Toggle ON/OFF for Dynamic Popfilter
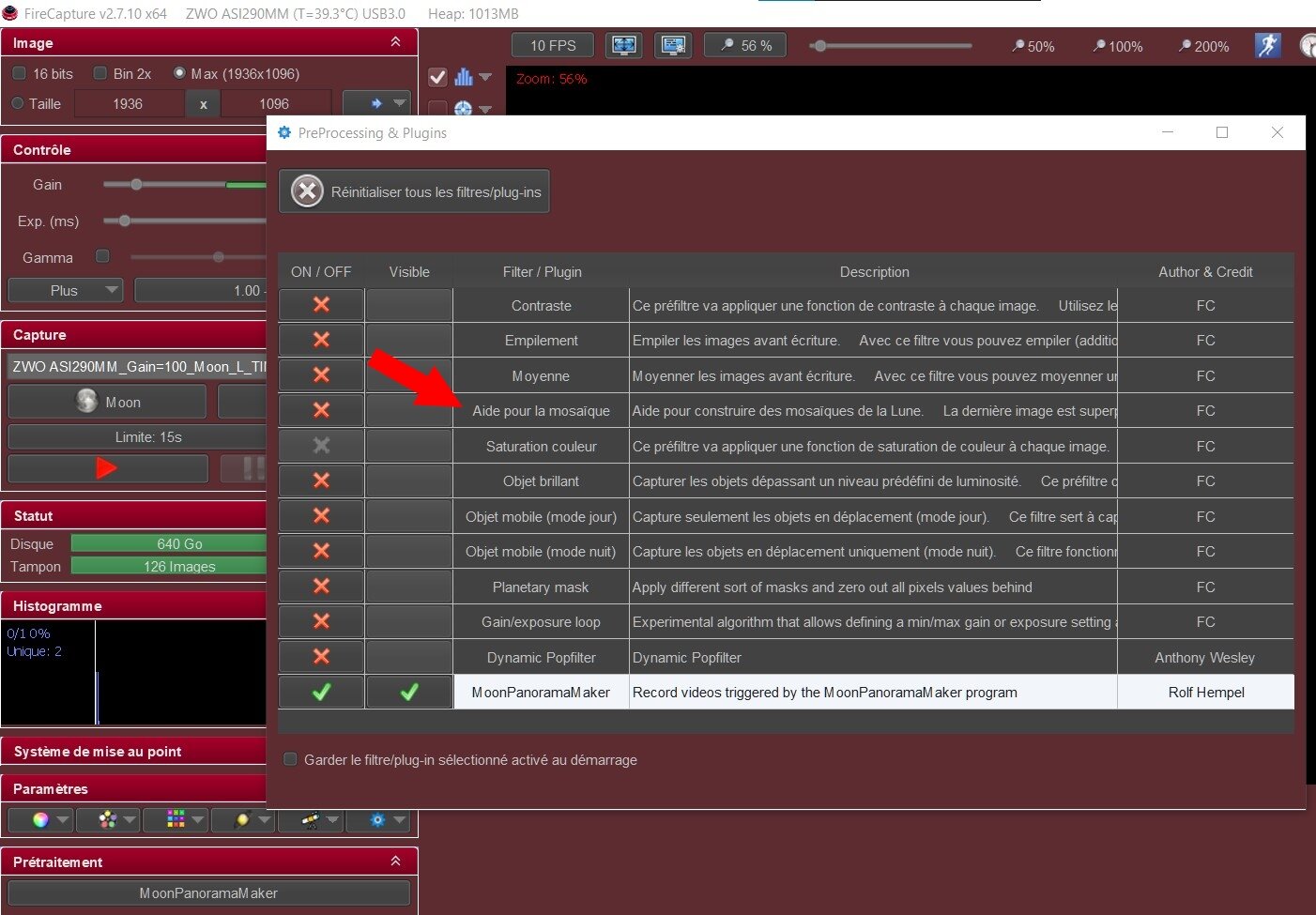Image resolution: width=1316 pixels, height=915 pixels. (x=321, y=657)
